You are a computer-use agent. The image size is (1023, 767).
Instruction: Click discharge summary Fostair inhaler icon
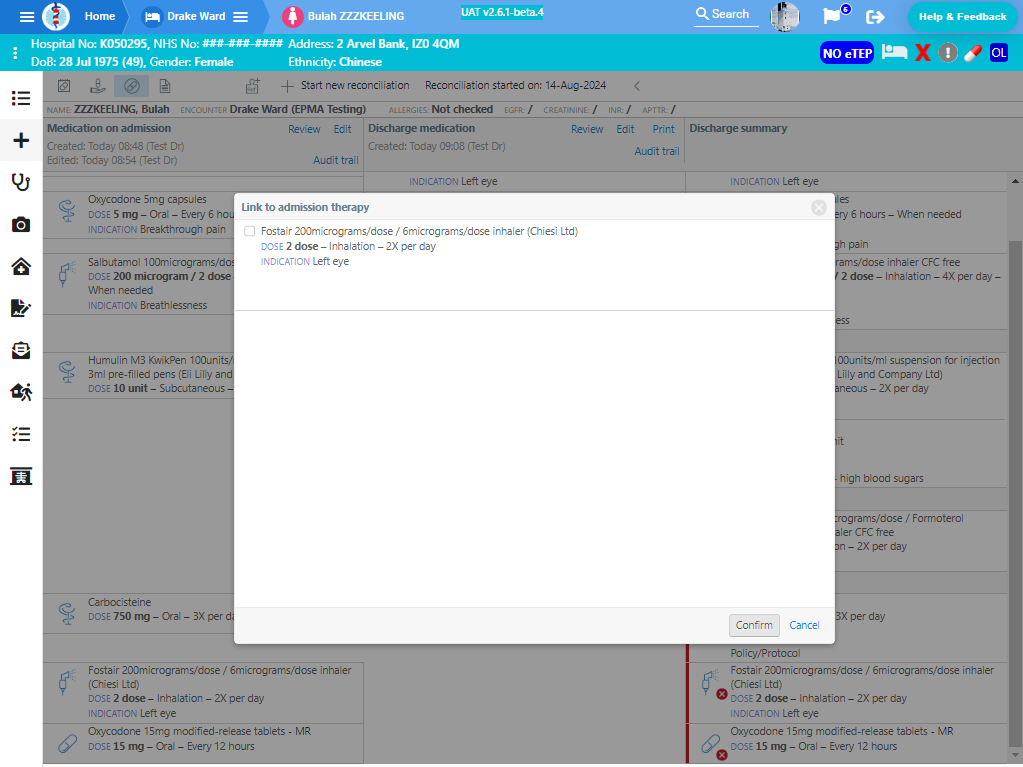(711, 682)
